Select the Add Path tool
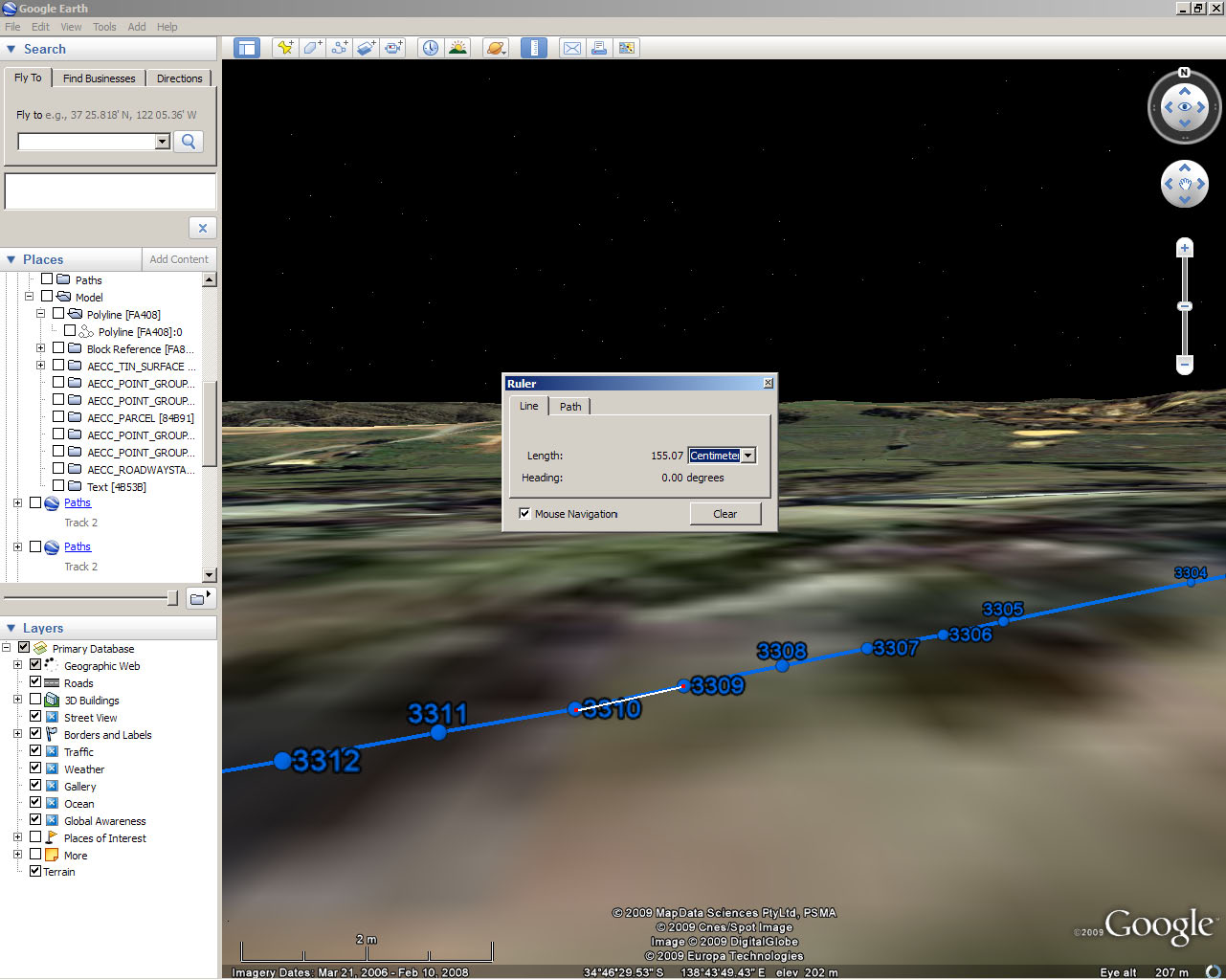The width and height of the screenshot is (1226, 980). 339,48
